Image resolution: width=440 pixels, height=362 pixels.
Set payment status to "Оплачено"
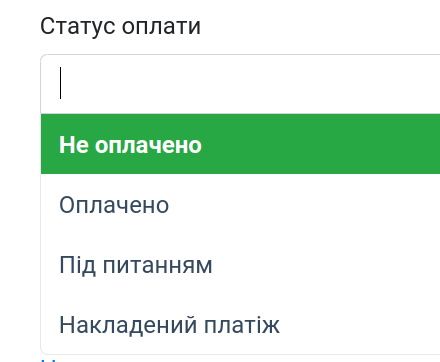coord(240,204)
